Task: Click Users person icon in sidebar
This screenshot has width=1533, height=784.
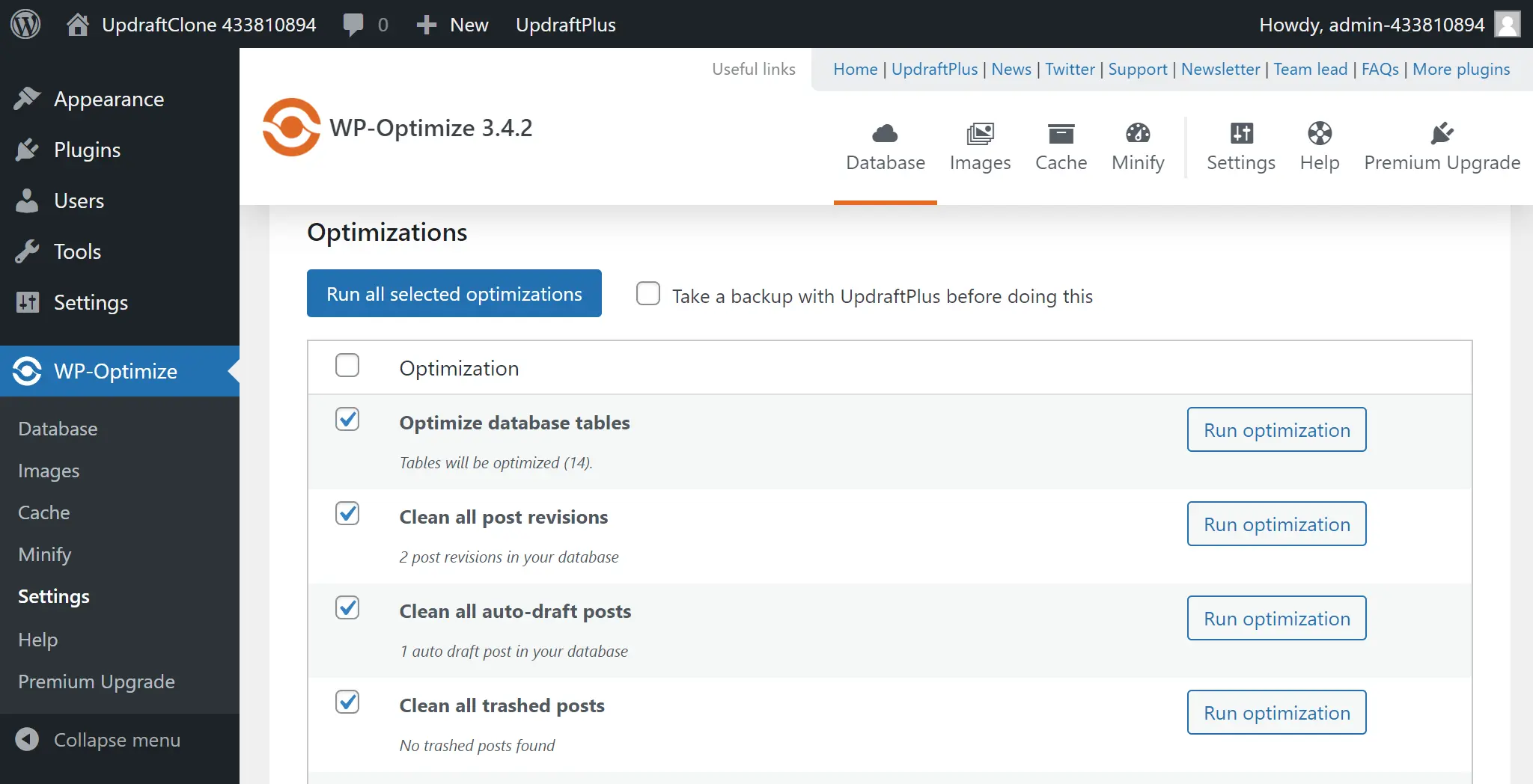Action: (x=27, y=200)
